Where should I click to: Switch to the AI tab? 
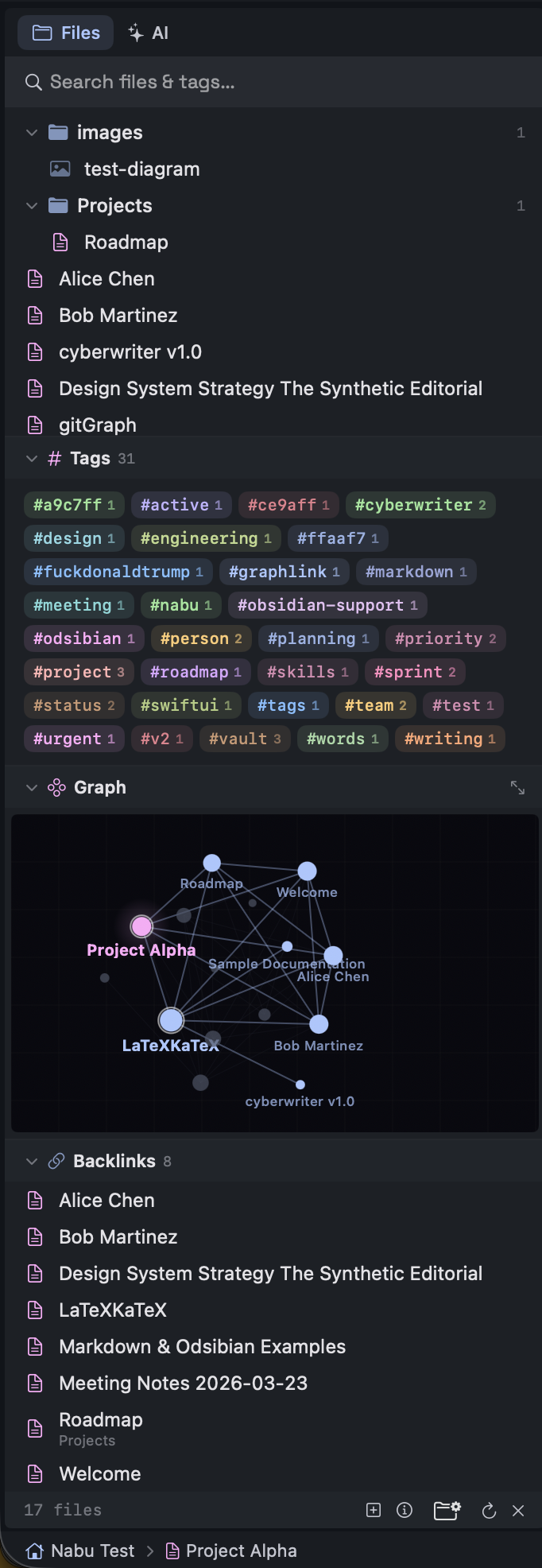tap(147, 33)
